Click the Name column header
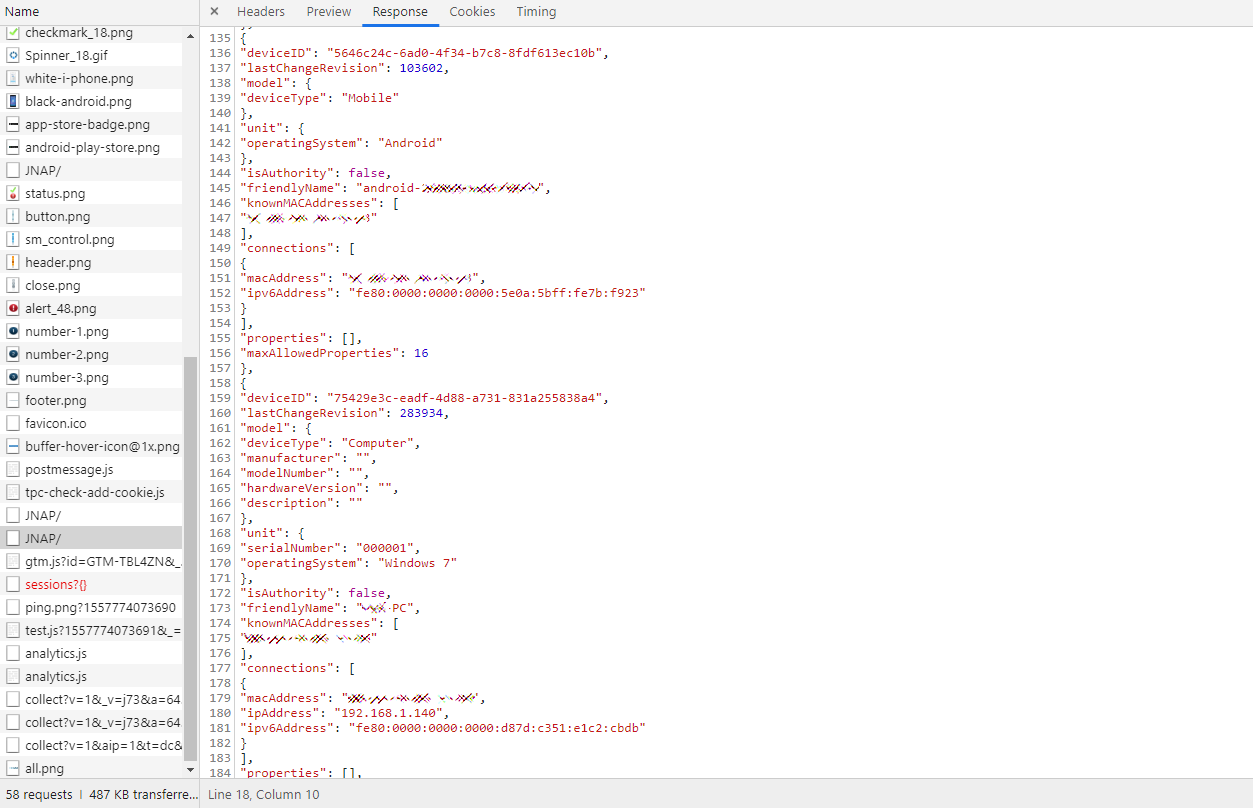The height and width of the screenshot is (808, 1253). coord(22,12)
